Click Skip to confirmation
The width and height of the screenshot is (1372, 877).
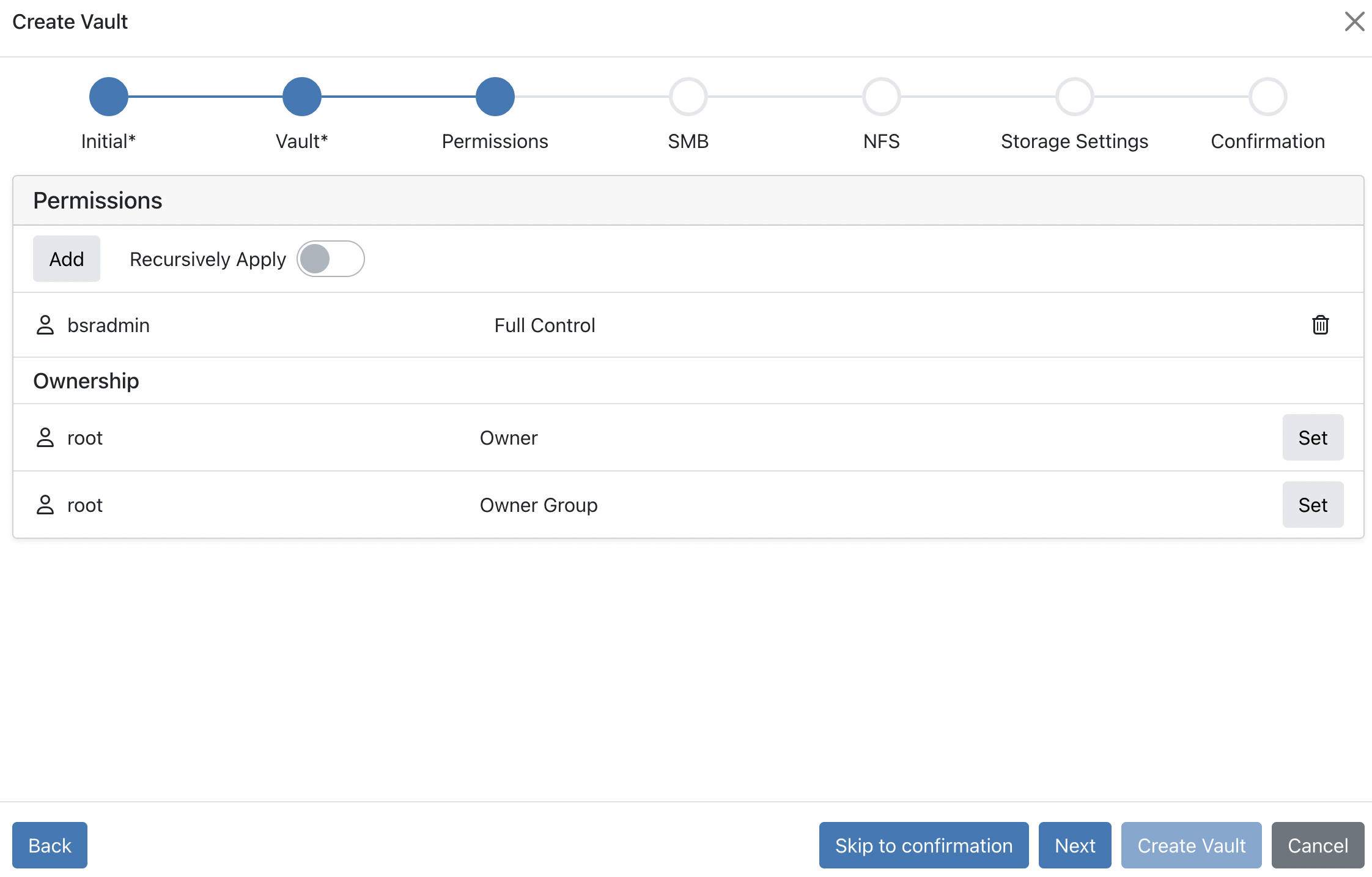[924, 845]
